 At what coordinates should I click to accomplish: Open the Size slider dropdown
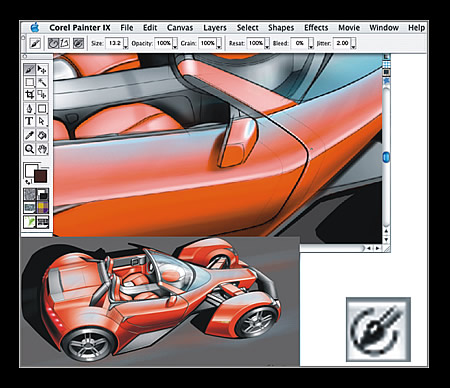[x=126, y=44]
